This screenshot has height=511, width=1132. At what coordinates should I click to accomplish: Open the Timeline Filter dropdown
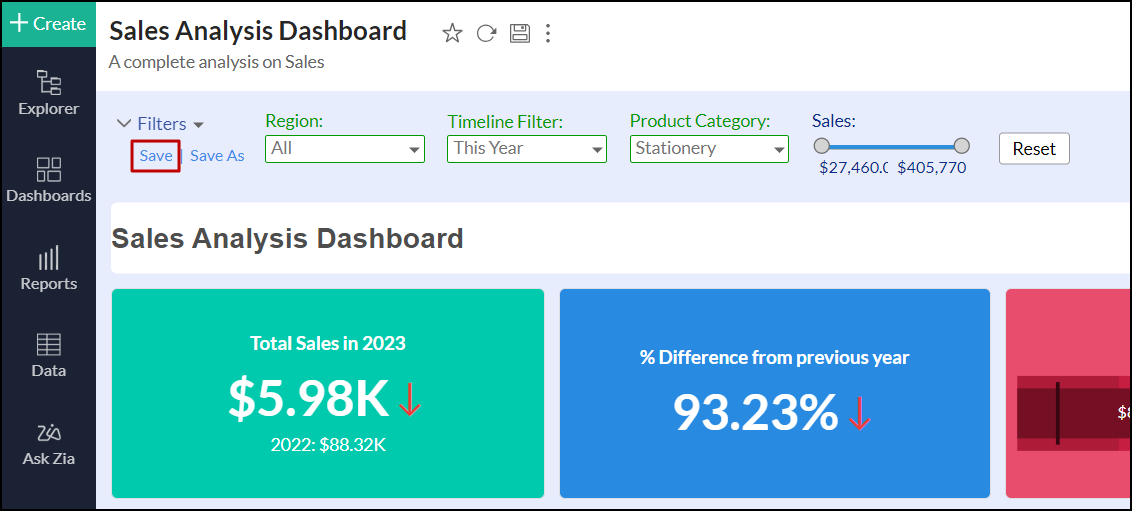527,149
